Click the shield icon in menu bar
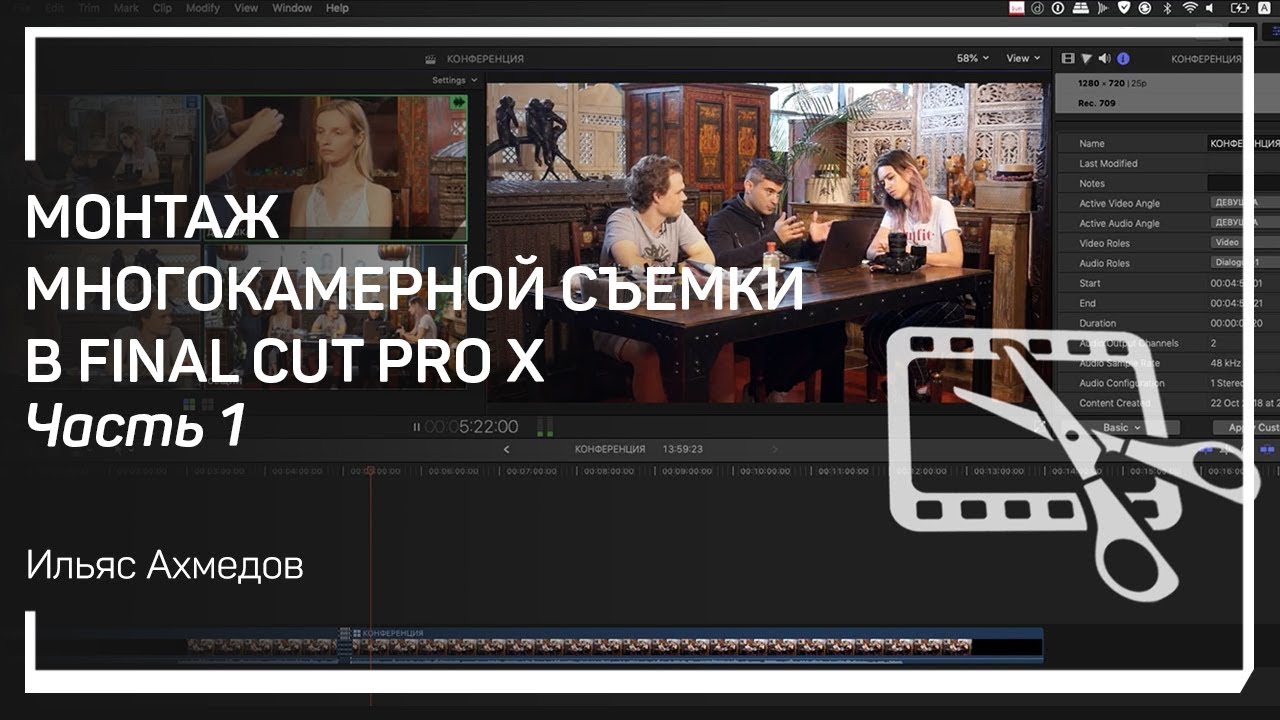 [x=1122, y=8]
